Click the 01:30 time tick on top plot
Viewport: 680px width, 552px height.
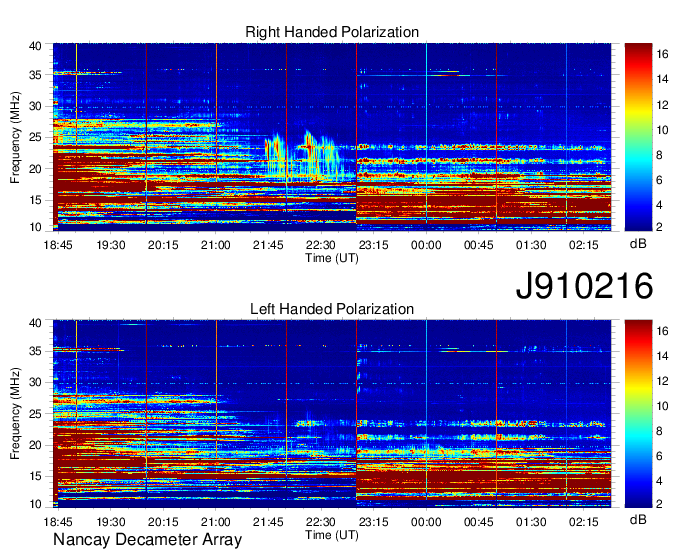(531, 245)
